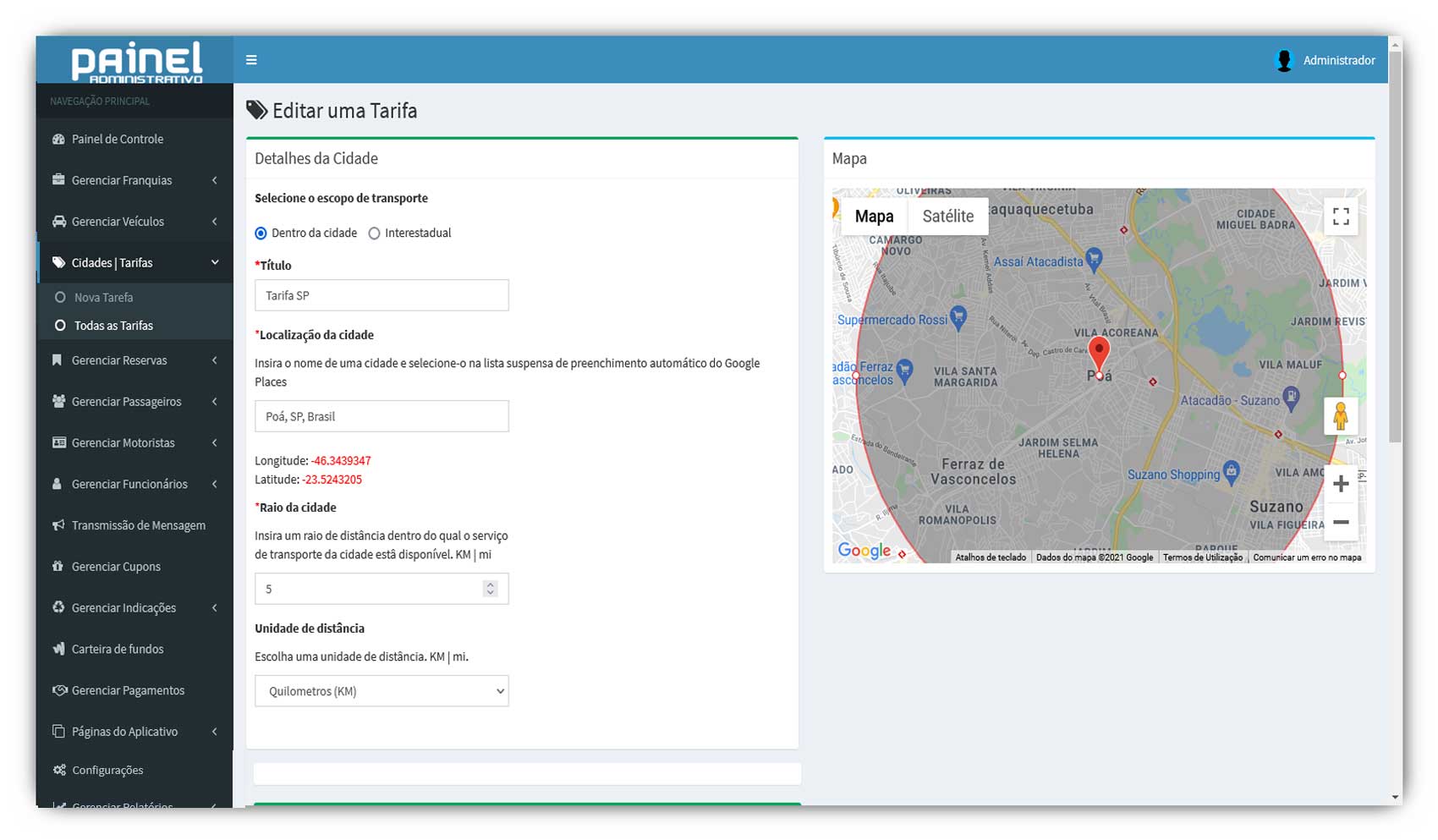Click the Localização da cidade input field
Viewport: 1438px width, 840px height.
pyautogui.click(x=381, y=416)
